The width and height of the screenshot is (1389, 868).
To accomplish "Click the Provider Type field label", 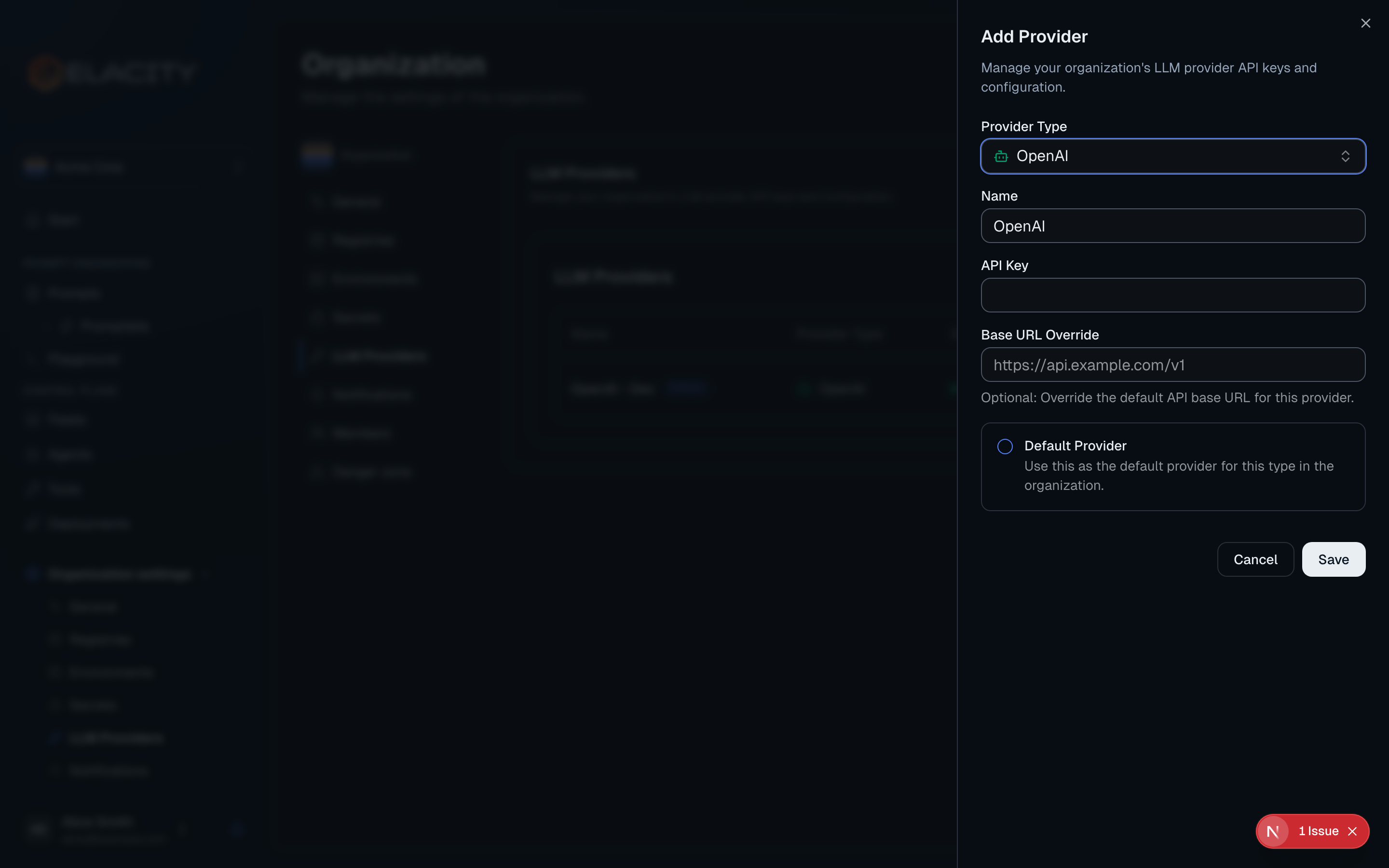I will (1023, 126).
